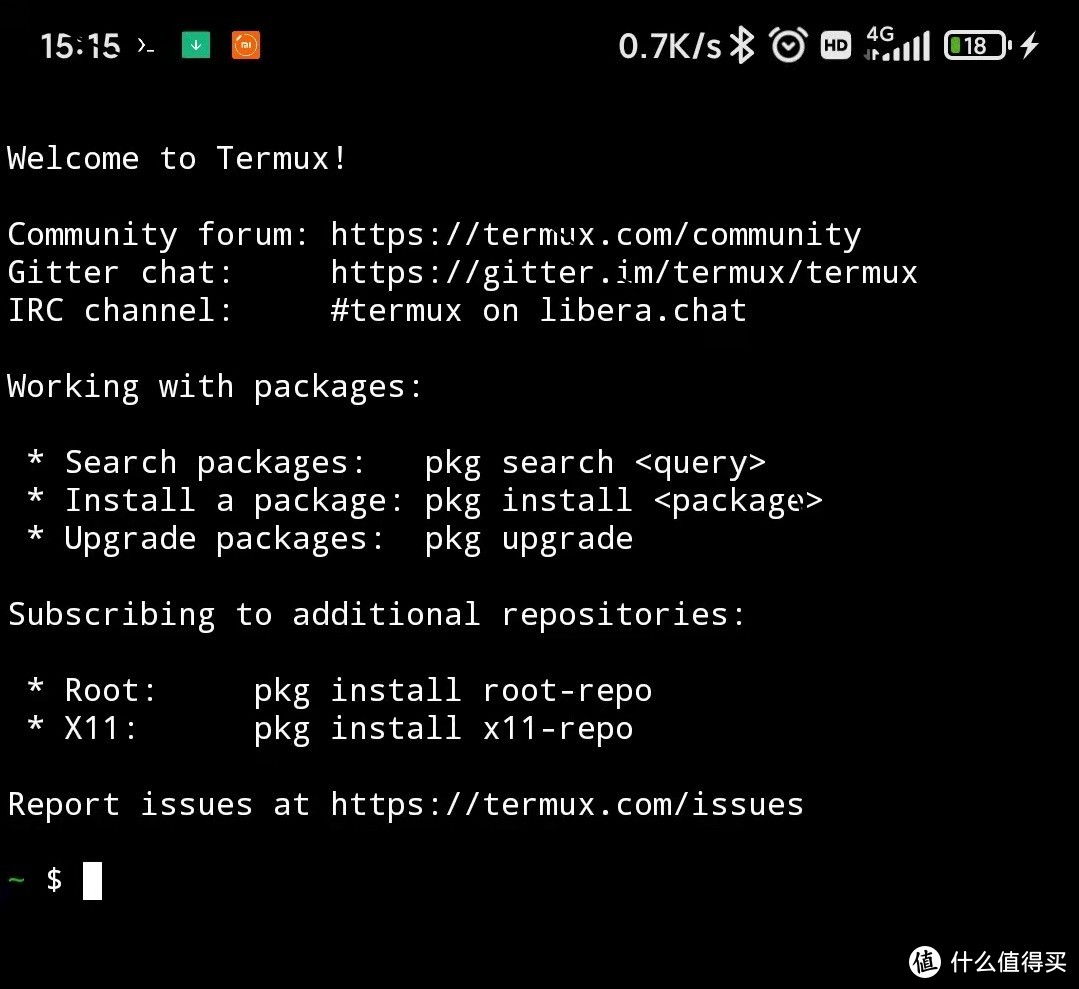Screen dimensions: 1079x989
Task: Open the gitter.im/termux/termux chat link
Action: click(x=624, y=273)
